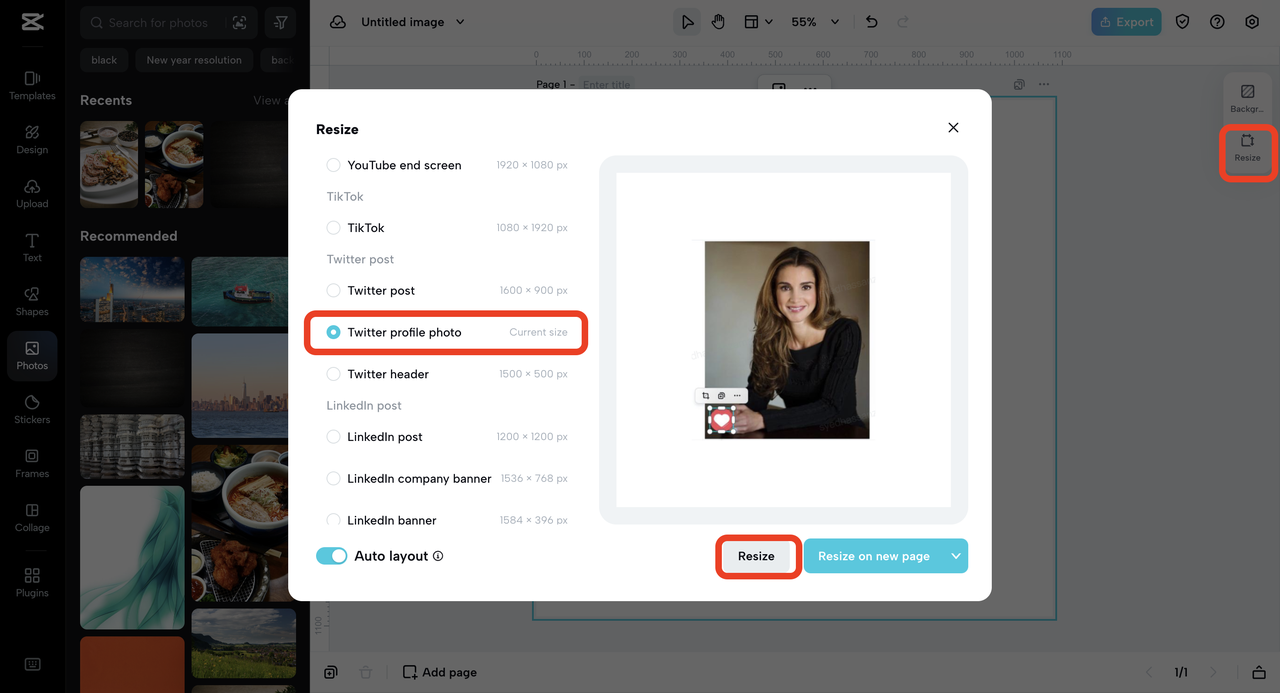The height and width of the screenshot is (693, 1280).
Task: Open the Collage panel
Action: tap(32, 517)
